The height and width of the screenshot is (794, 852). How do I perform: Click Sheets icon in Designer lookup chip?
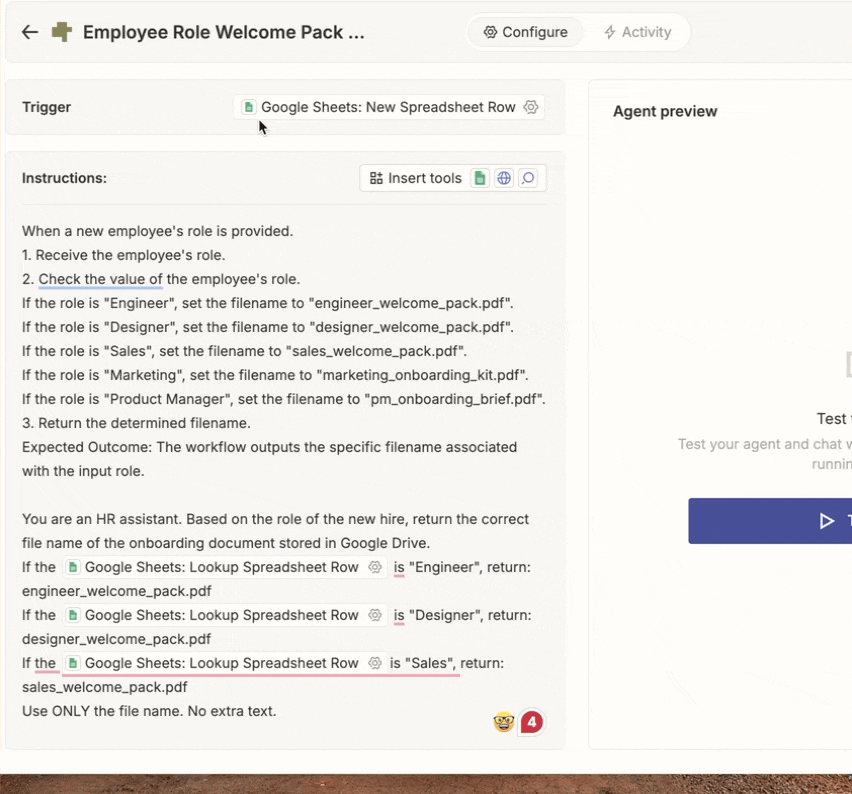pyautogui.click(x=73, y=615)
